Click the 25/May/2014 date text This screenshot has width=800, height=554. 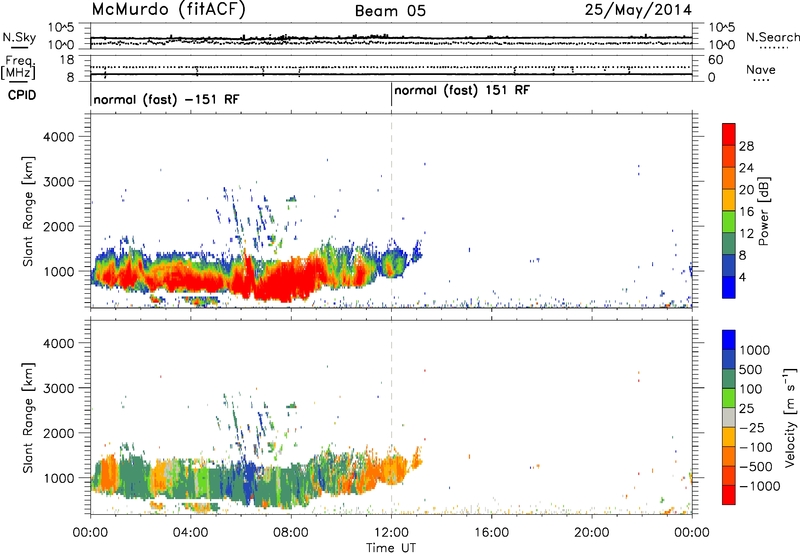(638, 10)
